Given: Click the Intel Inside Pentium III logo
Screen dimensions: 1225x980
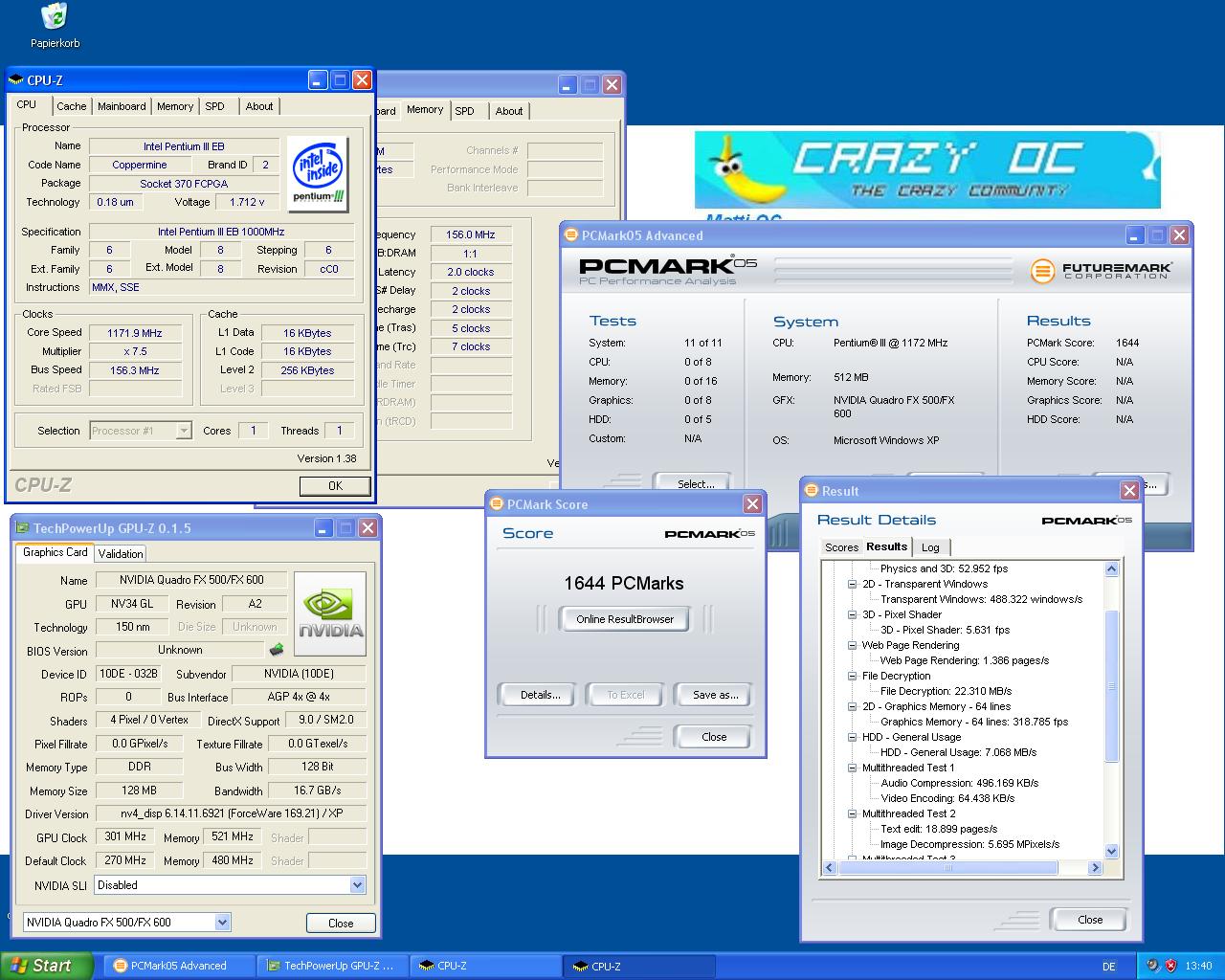Looking at the screenshot, I should (319, 174).
